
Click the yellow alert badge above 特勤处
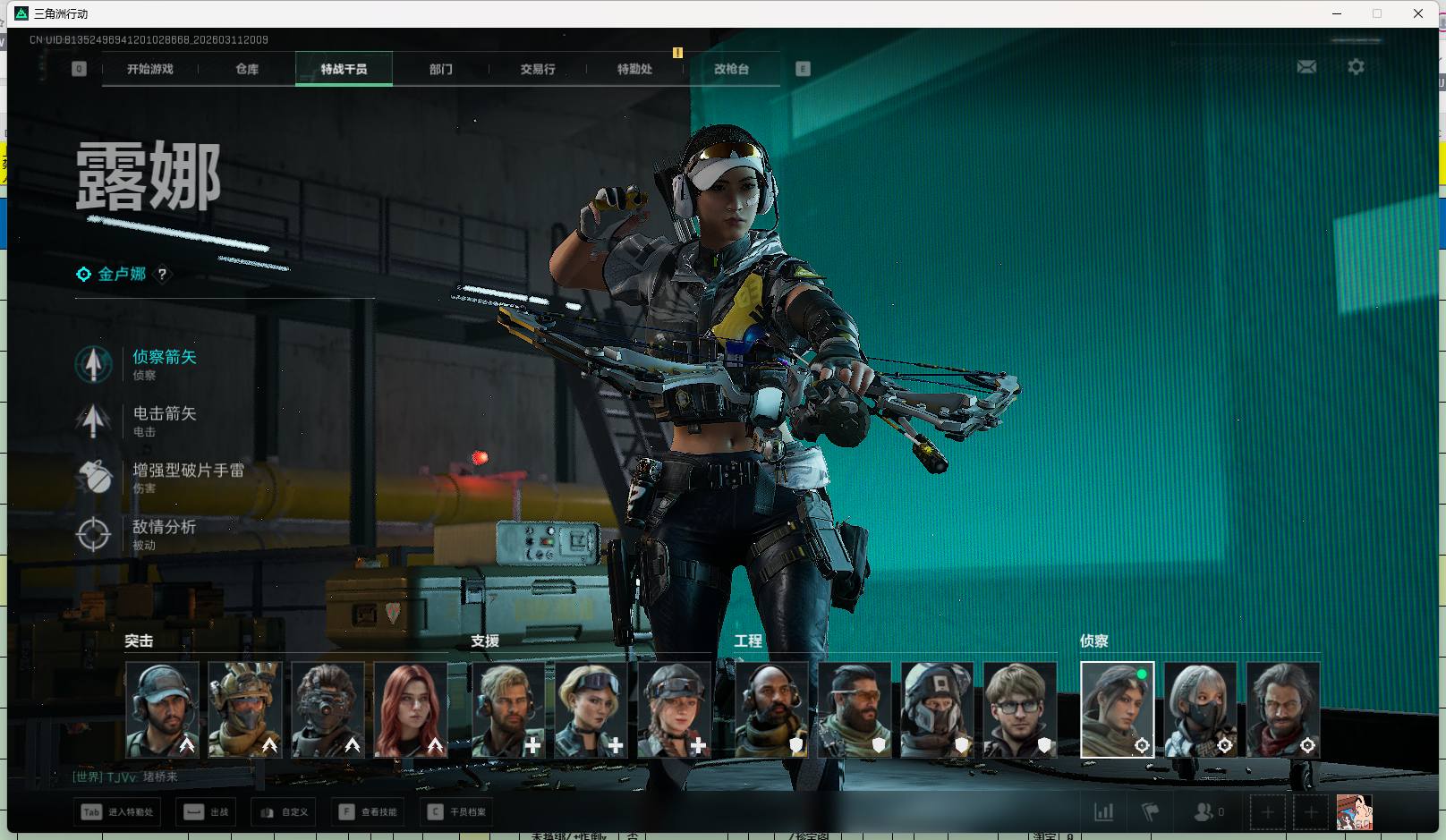(x=677, y=53)
